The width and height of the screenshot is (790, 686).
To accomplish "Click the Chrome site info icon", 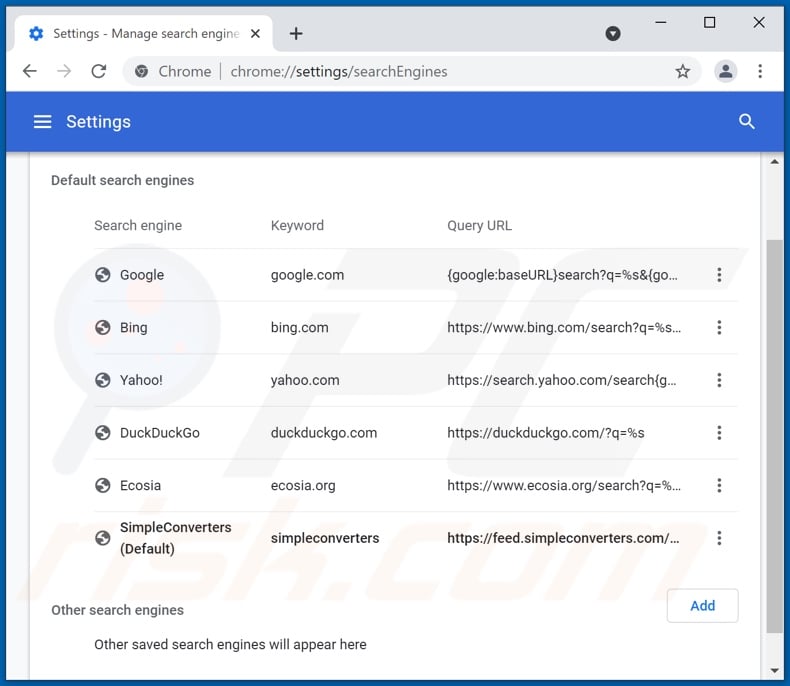I will 142,72.
